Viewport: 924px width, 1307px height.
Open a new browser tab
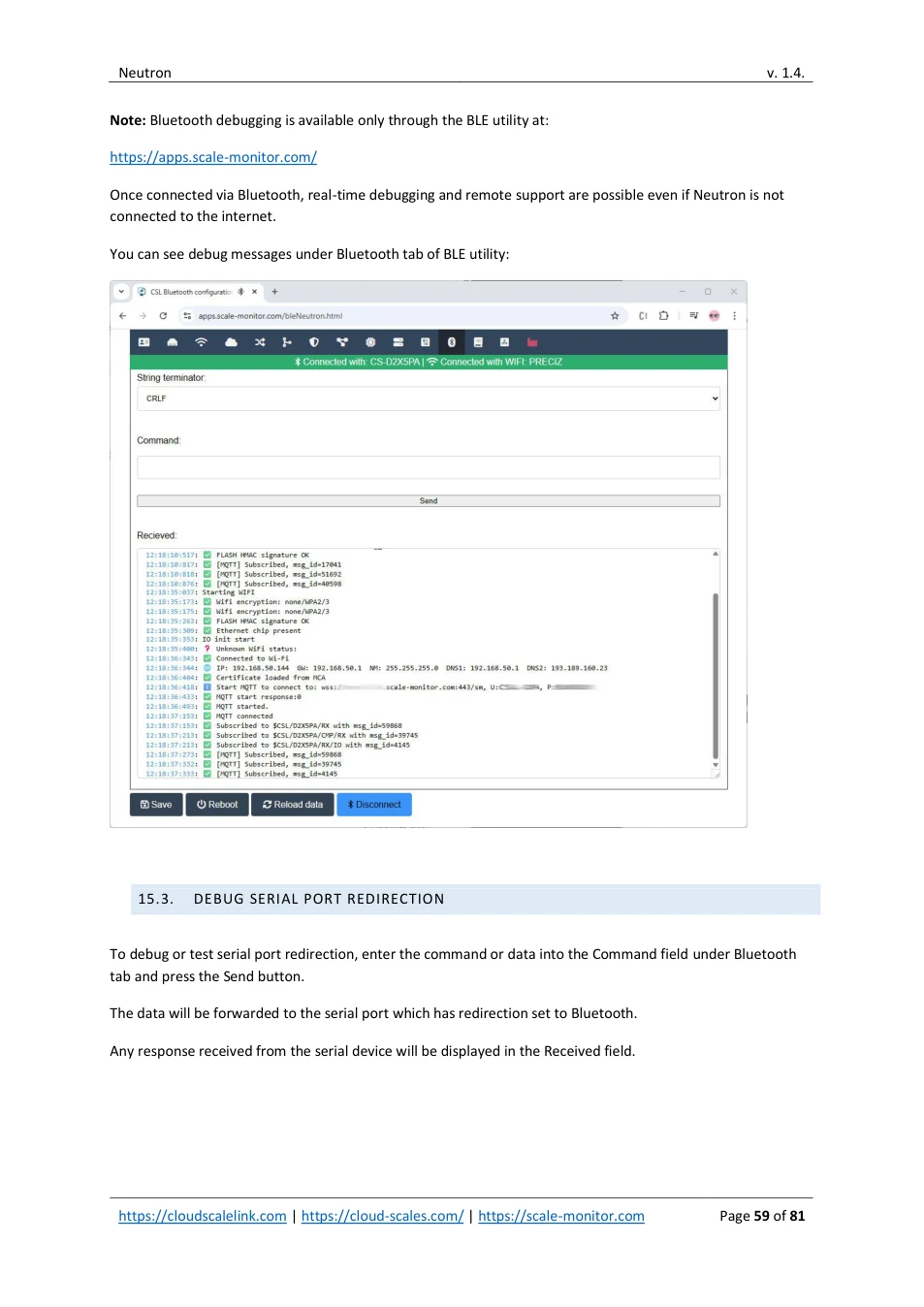274,292
